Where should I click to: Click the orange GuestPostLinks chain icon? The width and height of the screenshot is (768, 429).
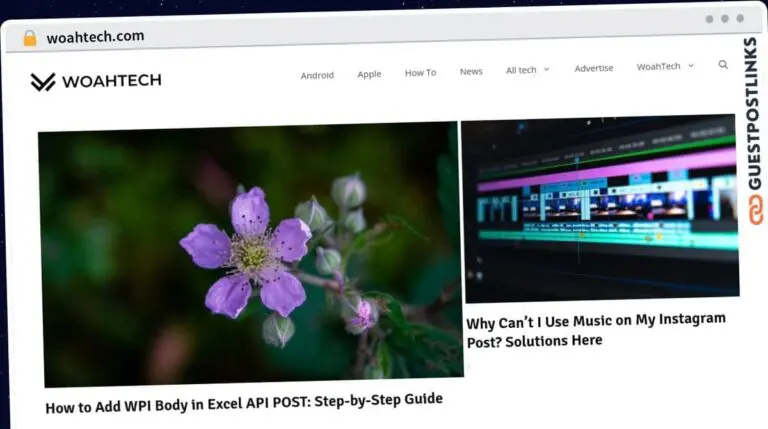pyautogui.click(x=754, y=211)
